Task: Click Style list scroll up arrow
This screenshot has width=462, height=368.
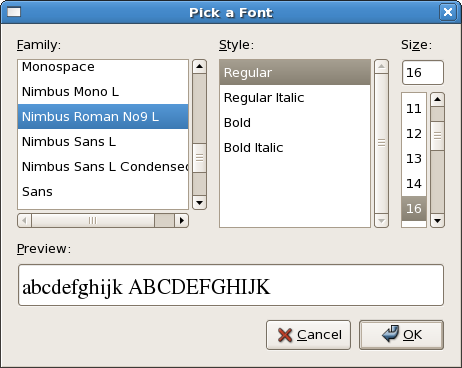Action: (x=381, y=67)
